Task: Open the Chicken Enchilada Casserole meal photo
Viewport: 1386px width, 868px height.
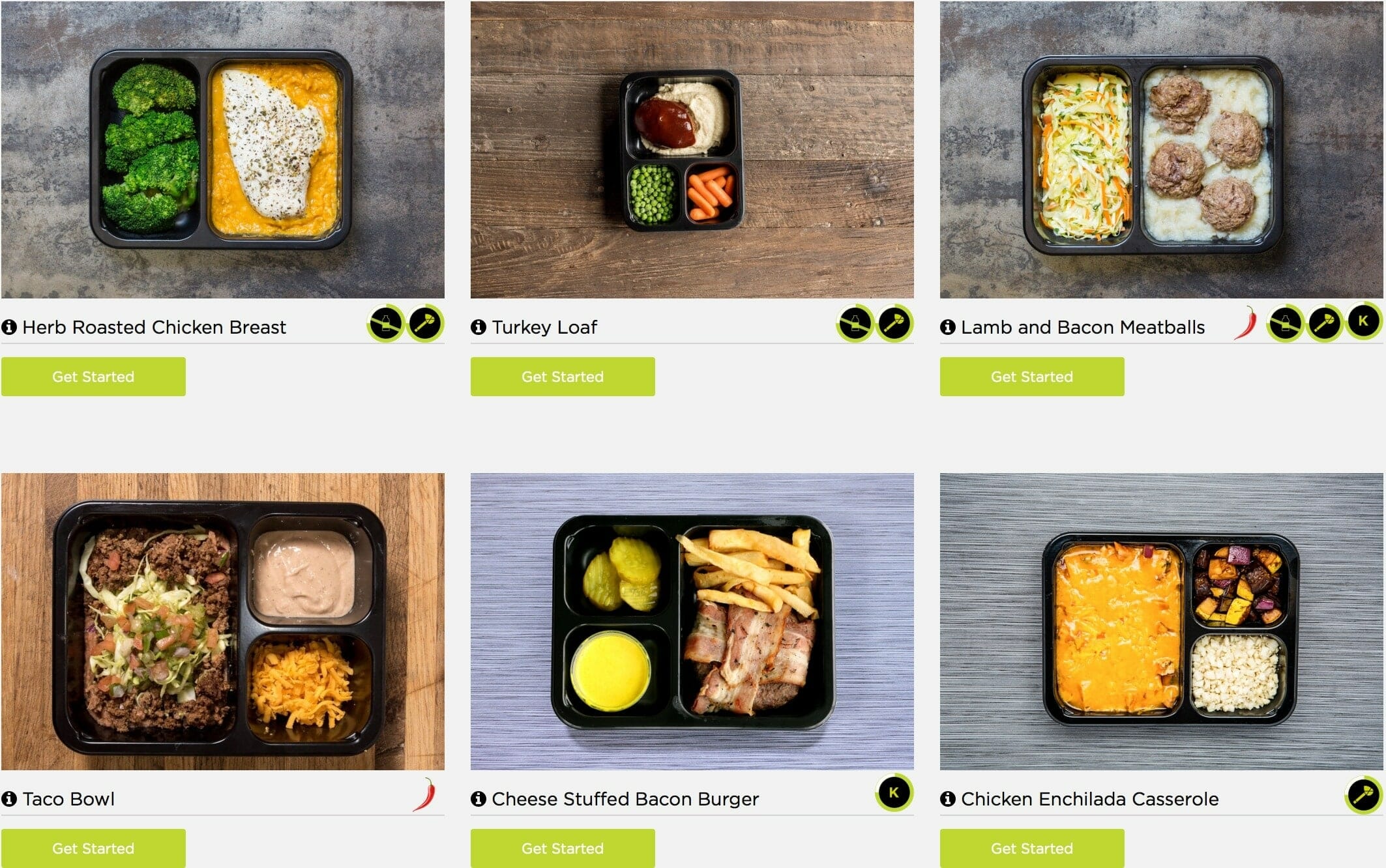Action: click(x=1162, y=622)
